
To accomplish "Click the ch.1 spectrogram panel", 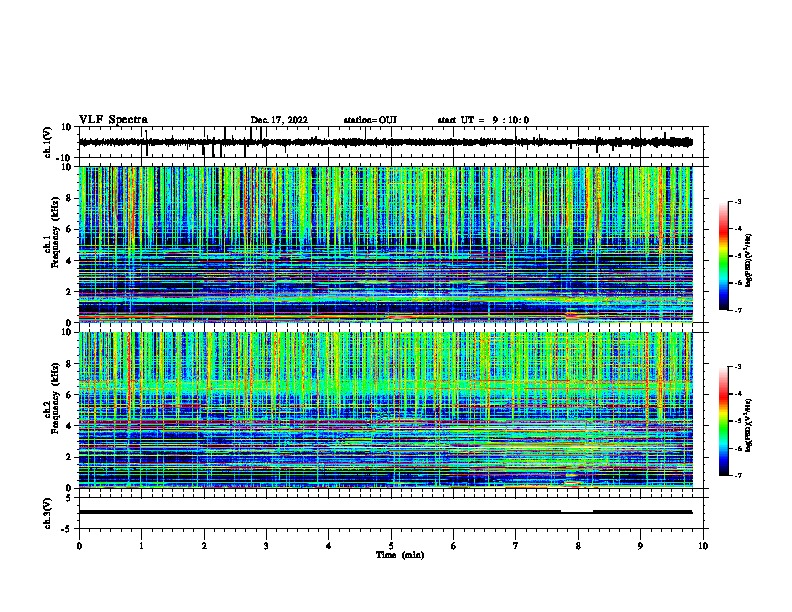I will pos(385,244).
